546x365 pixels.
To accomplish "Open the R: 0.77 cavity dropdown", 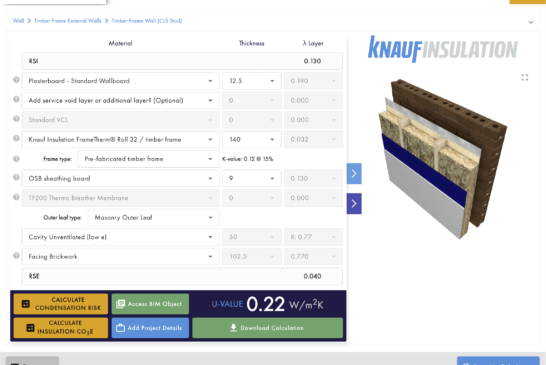I will (313, 237).
